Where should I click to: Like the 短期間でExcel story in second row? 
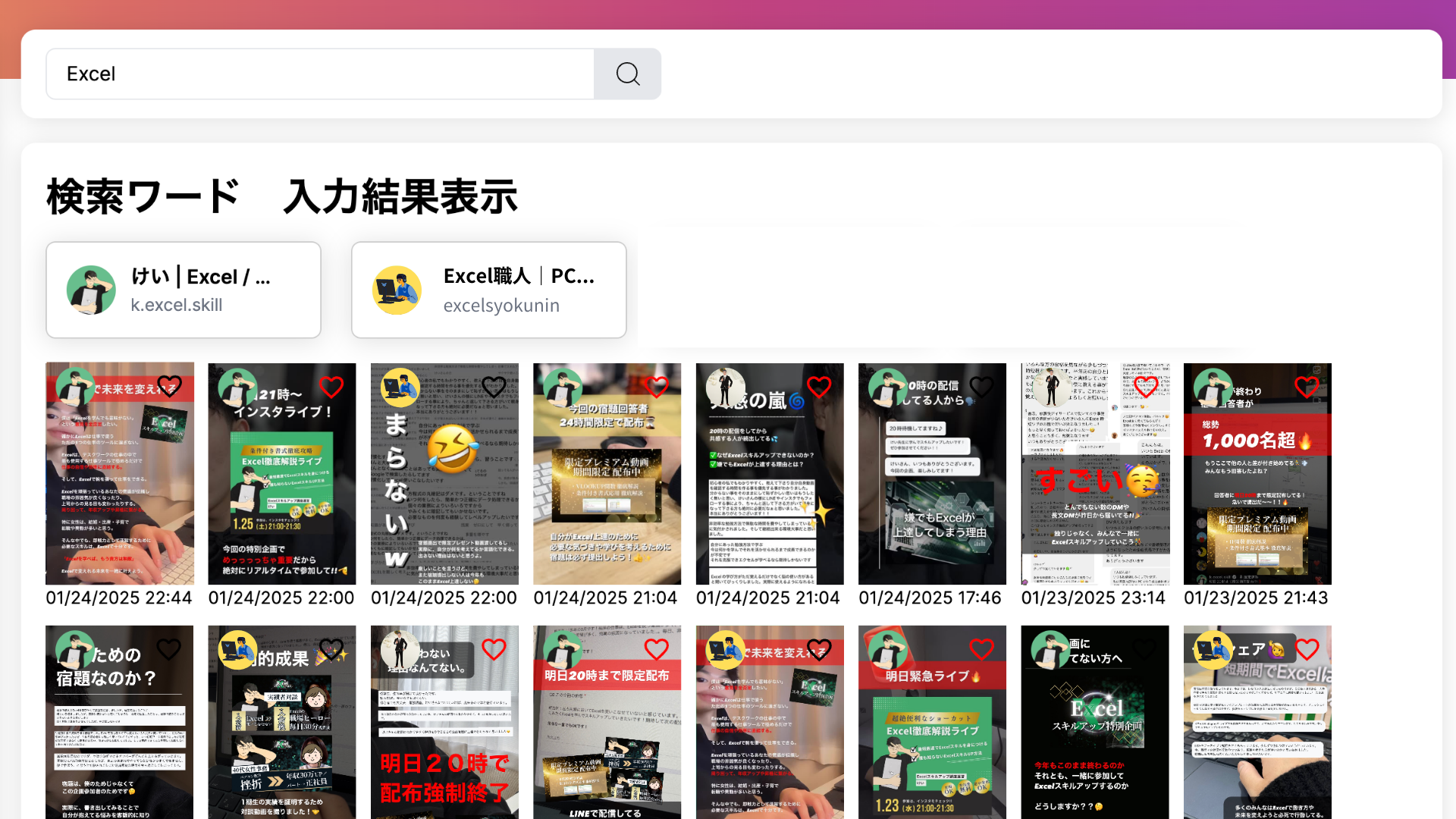click(x=1307, y=649)
